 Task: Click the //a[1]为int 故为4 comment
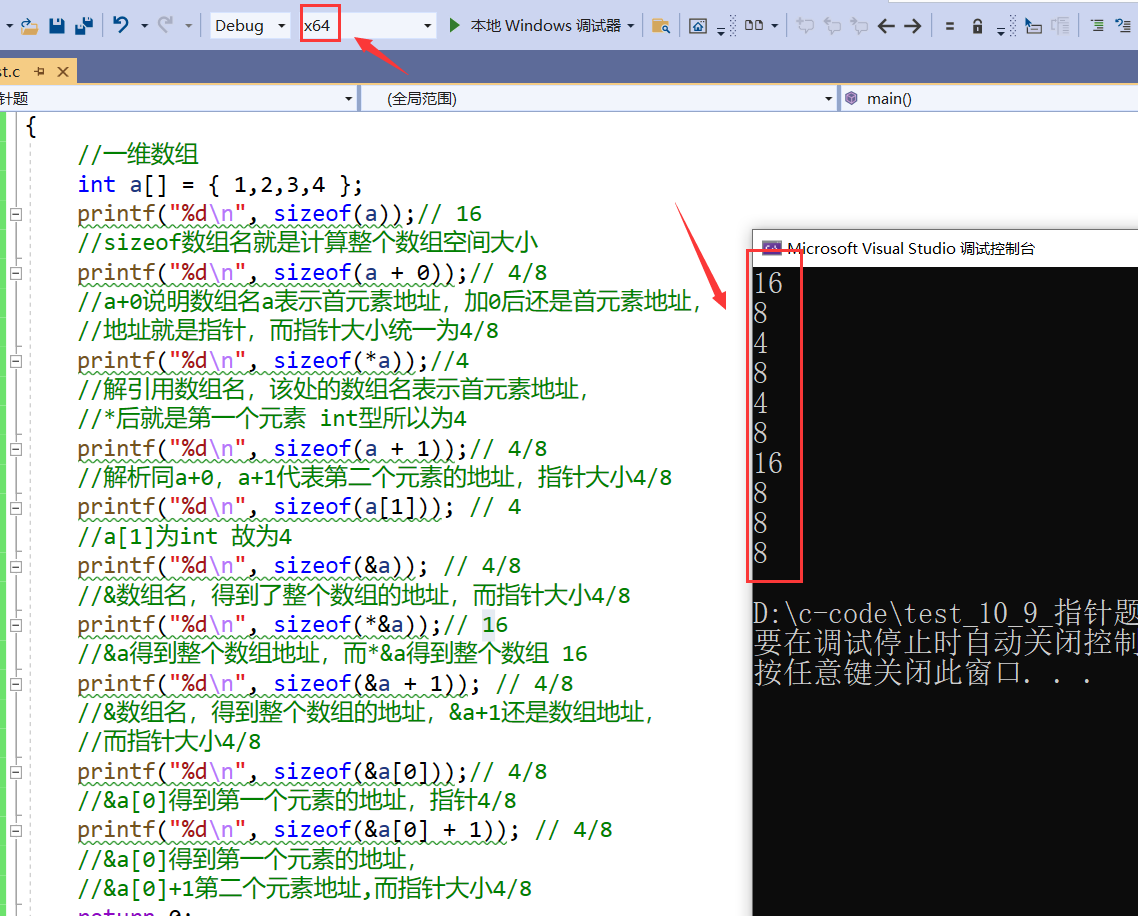184,536
